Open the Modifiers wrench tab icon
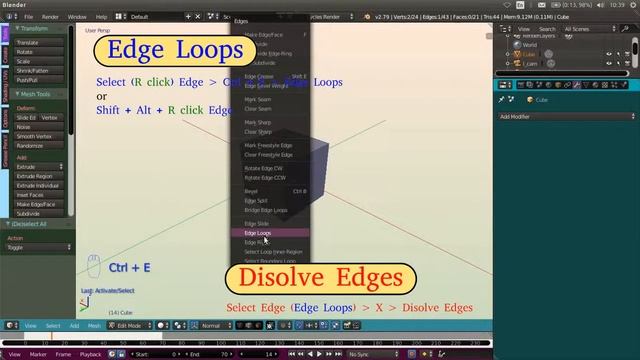 pos(577,84)
